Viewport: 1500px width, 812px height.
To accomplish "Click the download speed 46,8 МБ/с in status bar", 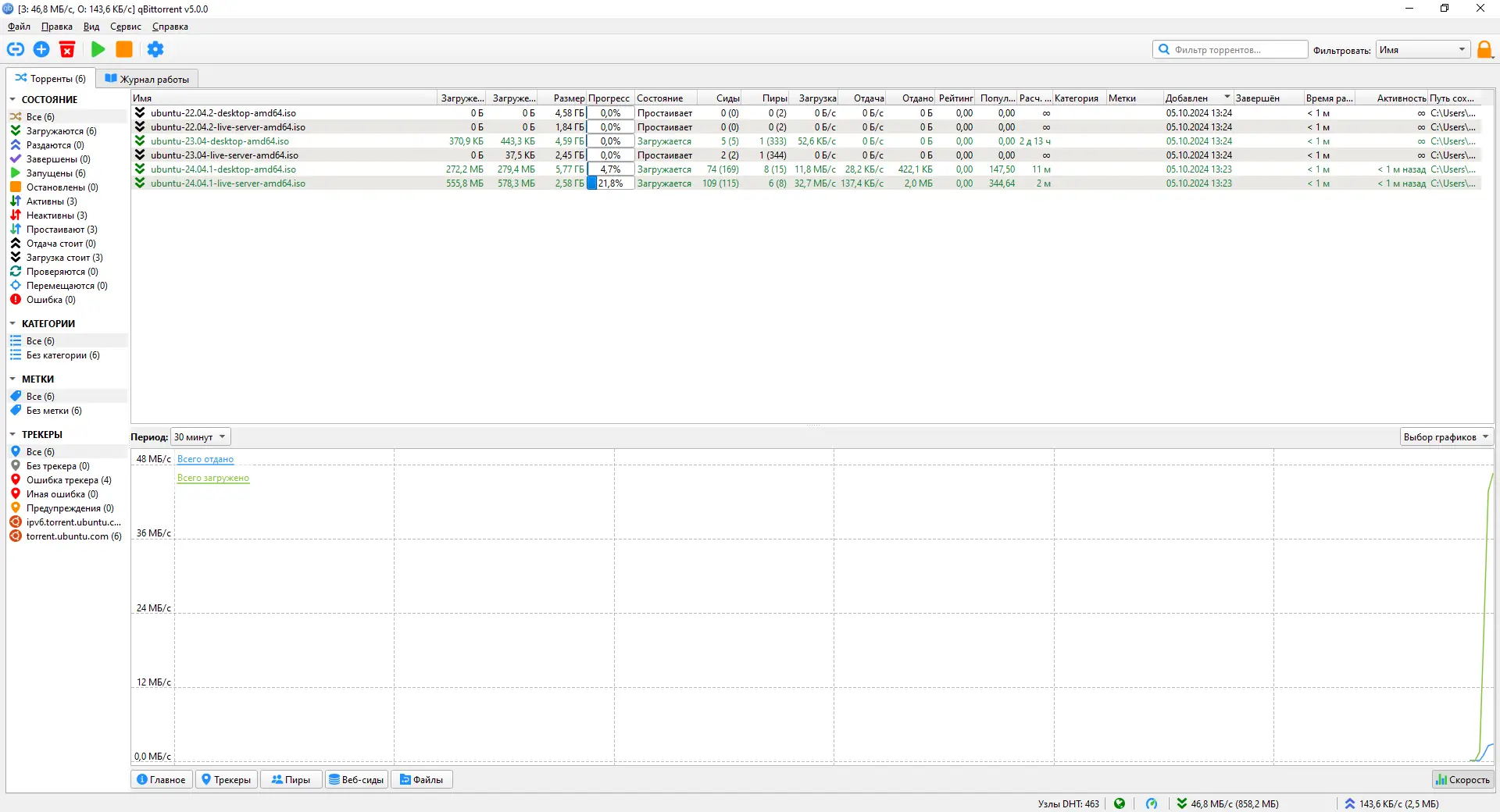I will tap(1228, 803).
